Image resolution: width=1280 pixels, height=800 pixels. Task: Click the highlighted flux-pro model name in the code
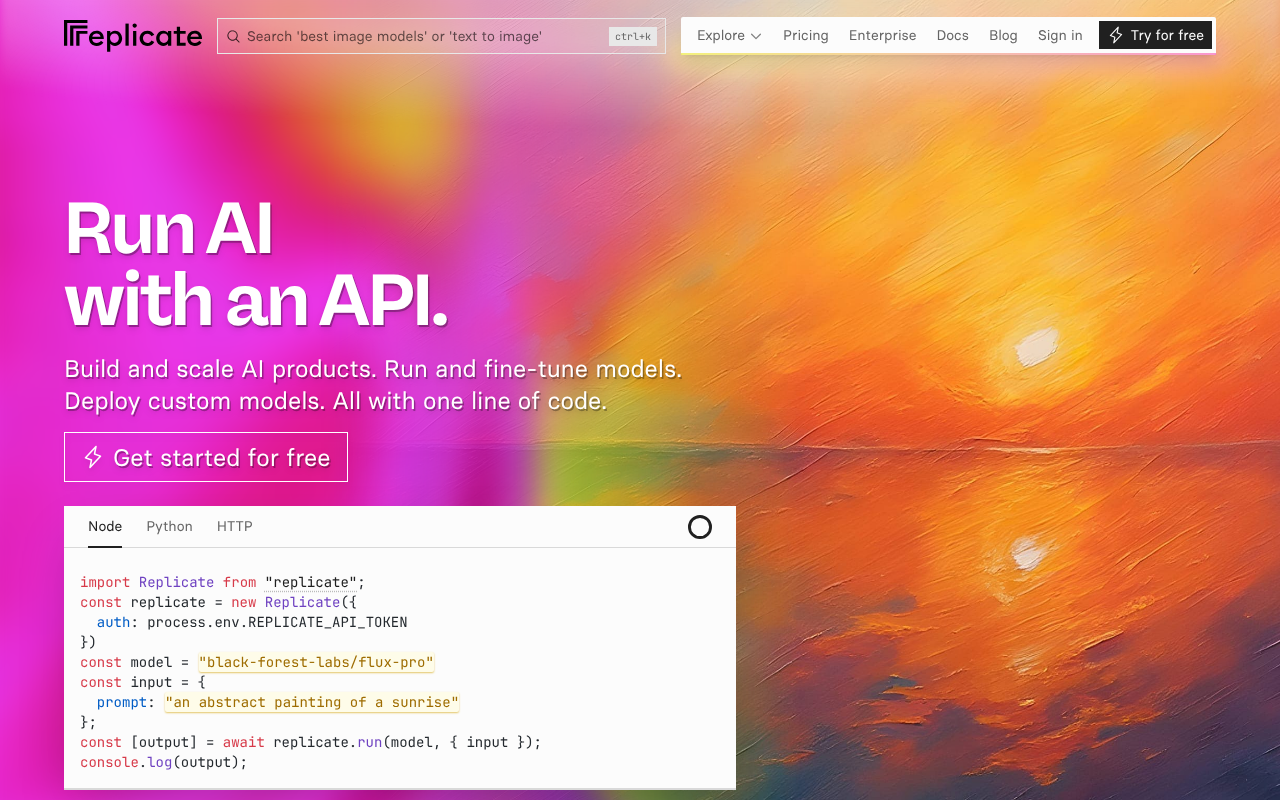pos(315,662)
